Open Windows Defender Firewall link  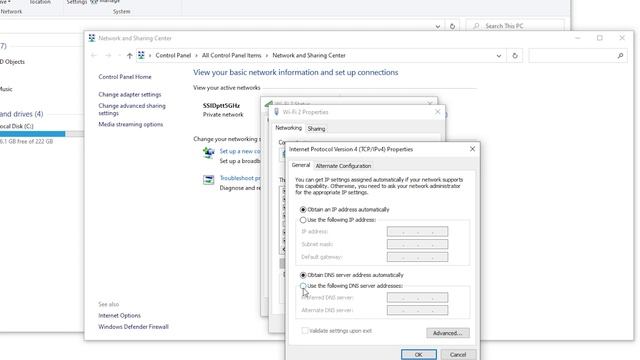click(133, 327)
